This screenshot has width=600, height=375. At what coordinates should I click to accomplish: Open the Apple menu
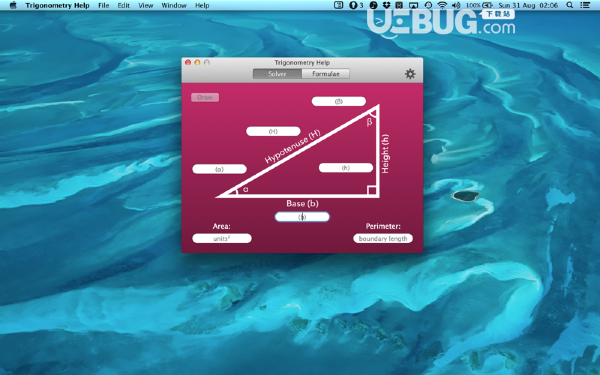tap(13, 5)
